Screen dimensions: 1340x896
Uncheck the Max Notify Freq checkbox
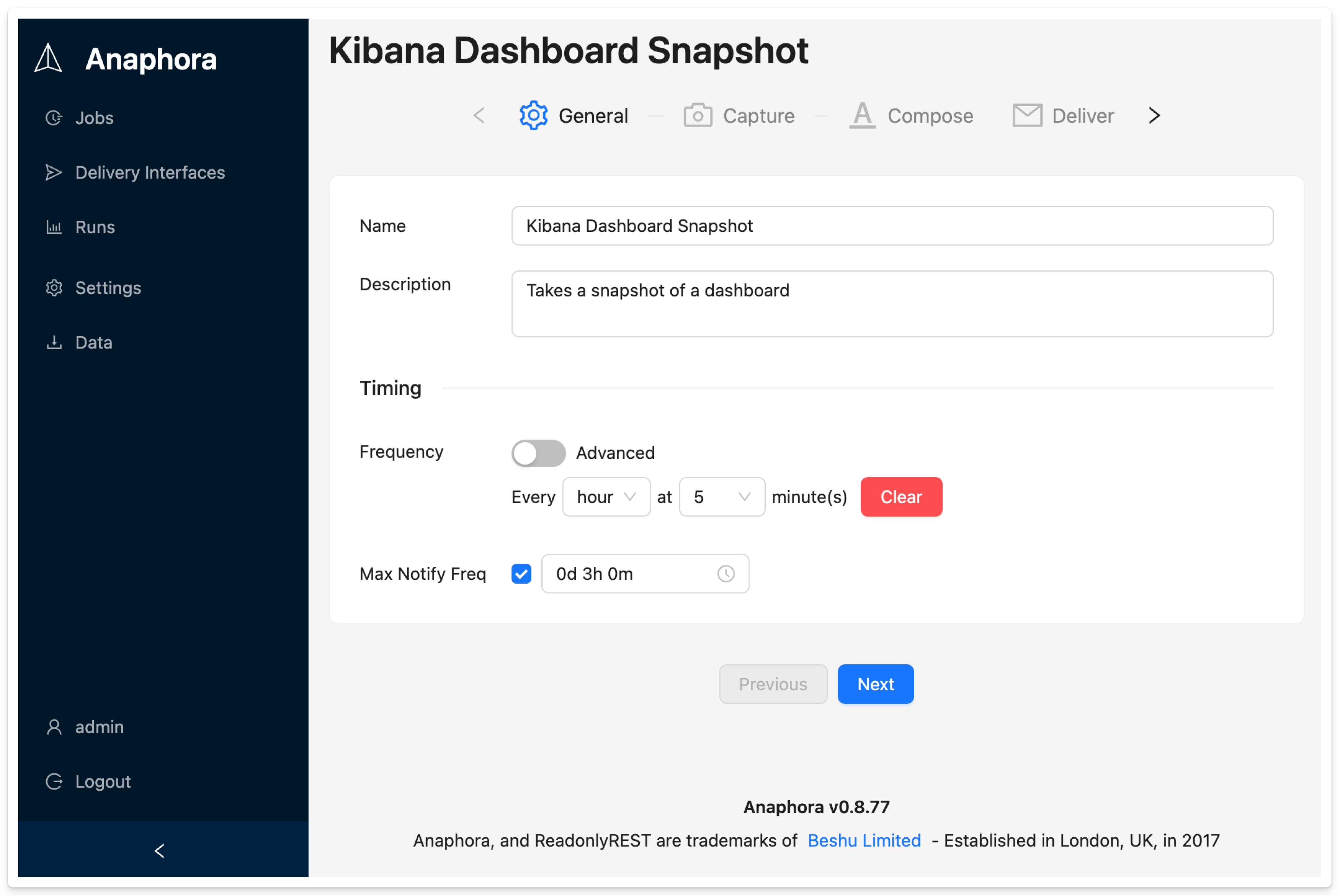(521, 574)
